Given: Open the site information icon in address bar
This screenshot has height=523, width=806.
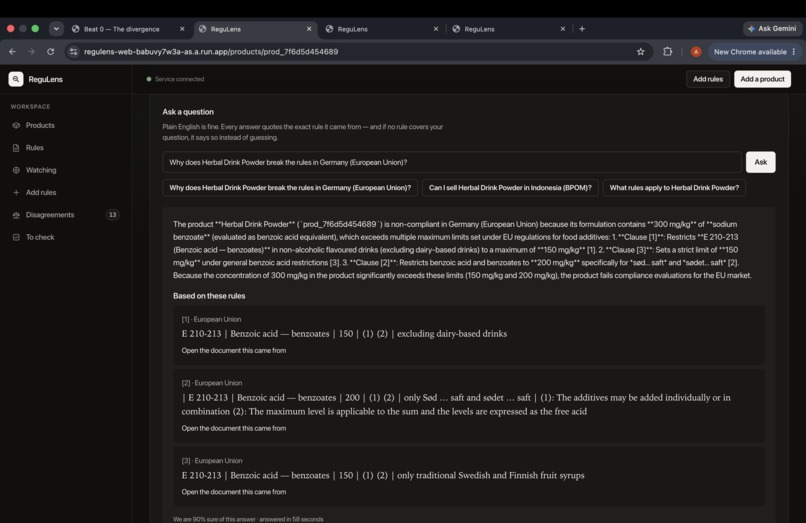Looking at the screenshot, I should click(74, 51).
